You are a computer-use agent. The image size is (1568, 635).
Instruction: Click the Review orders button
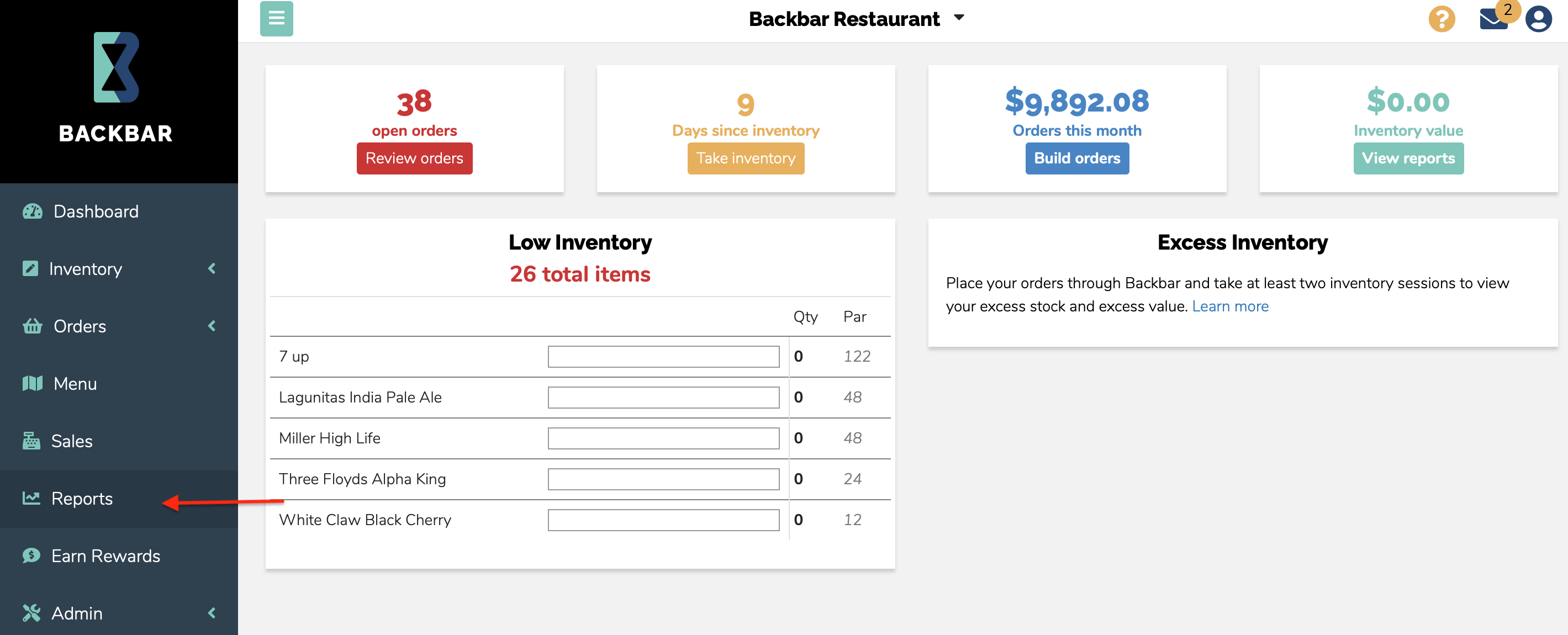(x=414, y=158)
